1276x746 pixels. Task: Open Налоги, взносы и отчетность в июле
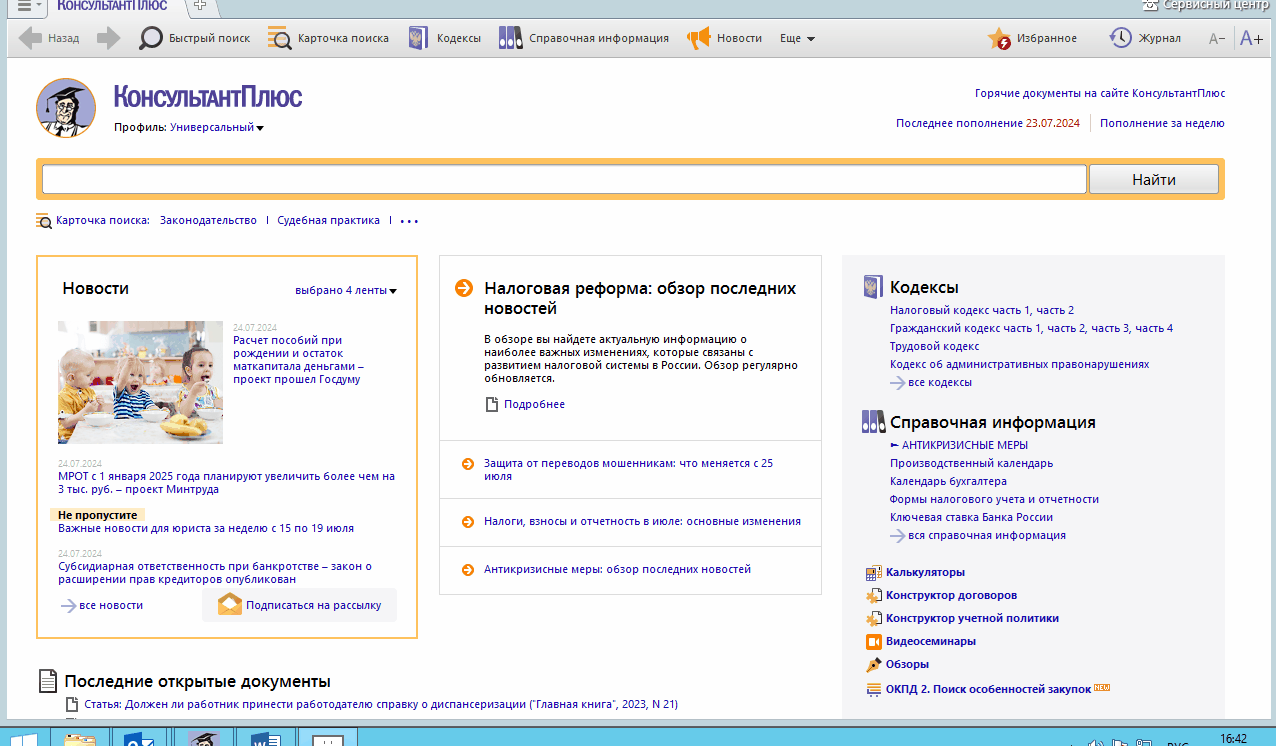pos(642,522)
